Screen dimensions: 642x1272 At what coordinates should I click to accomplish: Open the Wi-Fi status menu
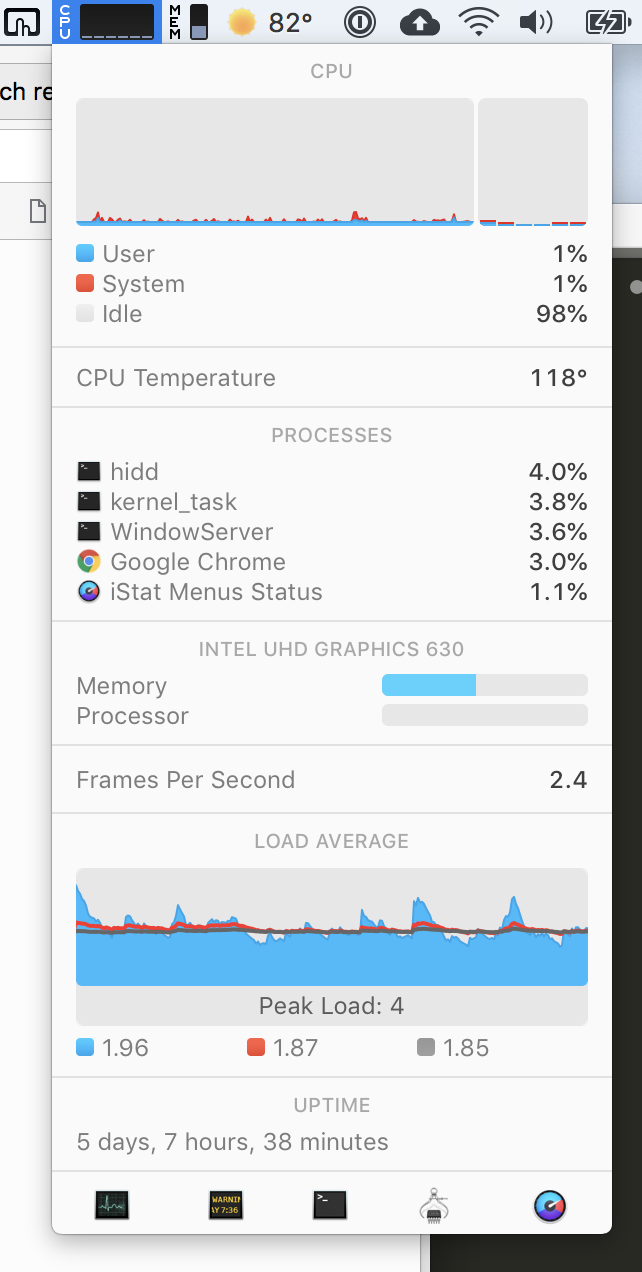480,21
